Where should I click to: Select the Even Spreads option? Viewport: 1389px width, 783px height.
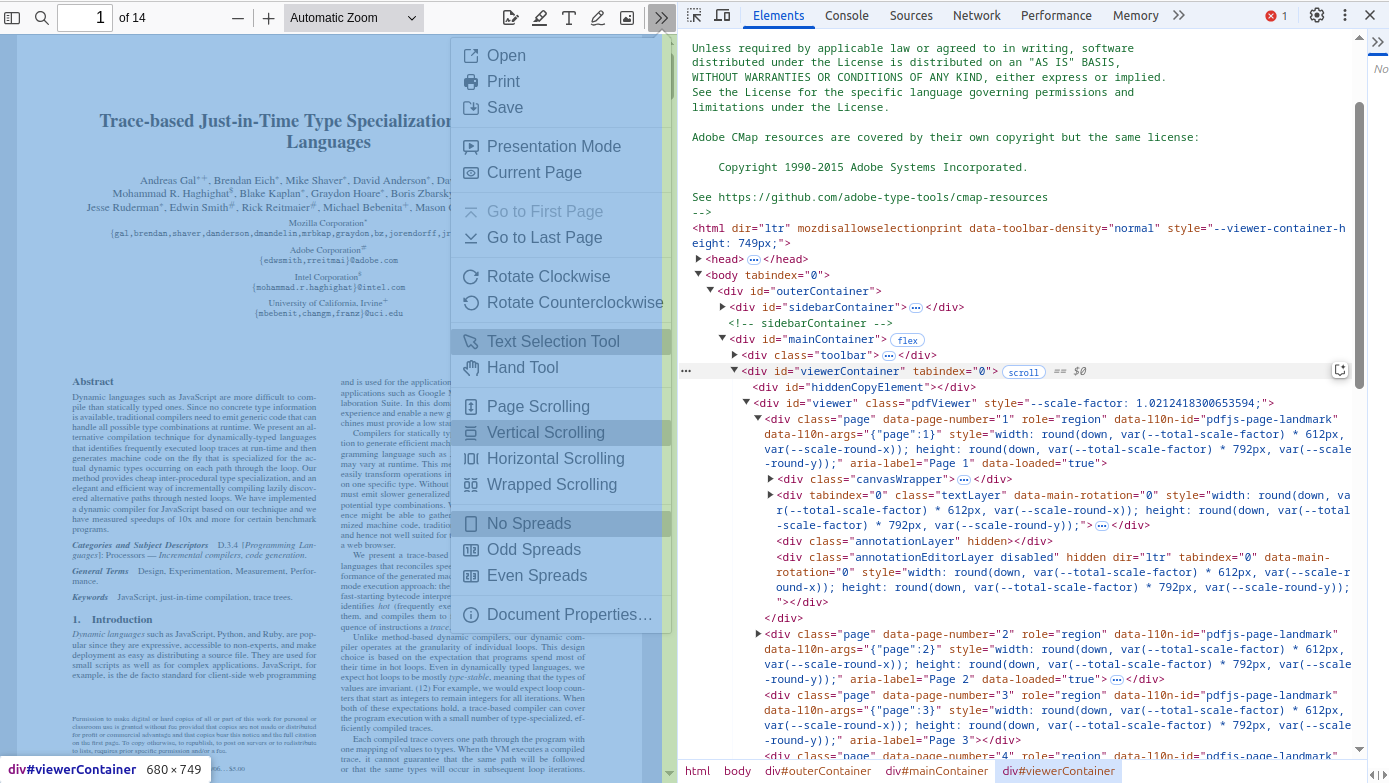(x=561, y=575)
